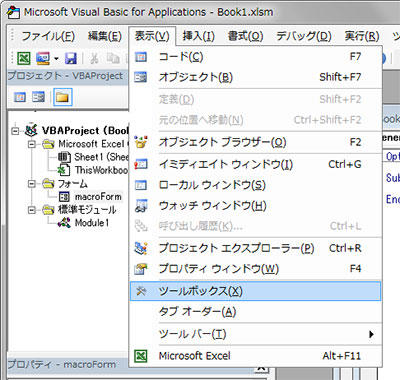Click the View Object icon in project pane
The height and width of the screenshot is (380, 400).
click(x=38, y=97)
